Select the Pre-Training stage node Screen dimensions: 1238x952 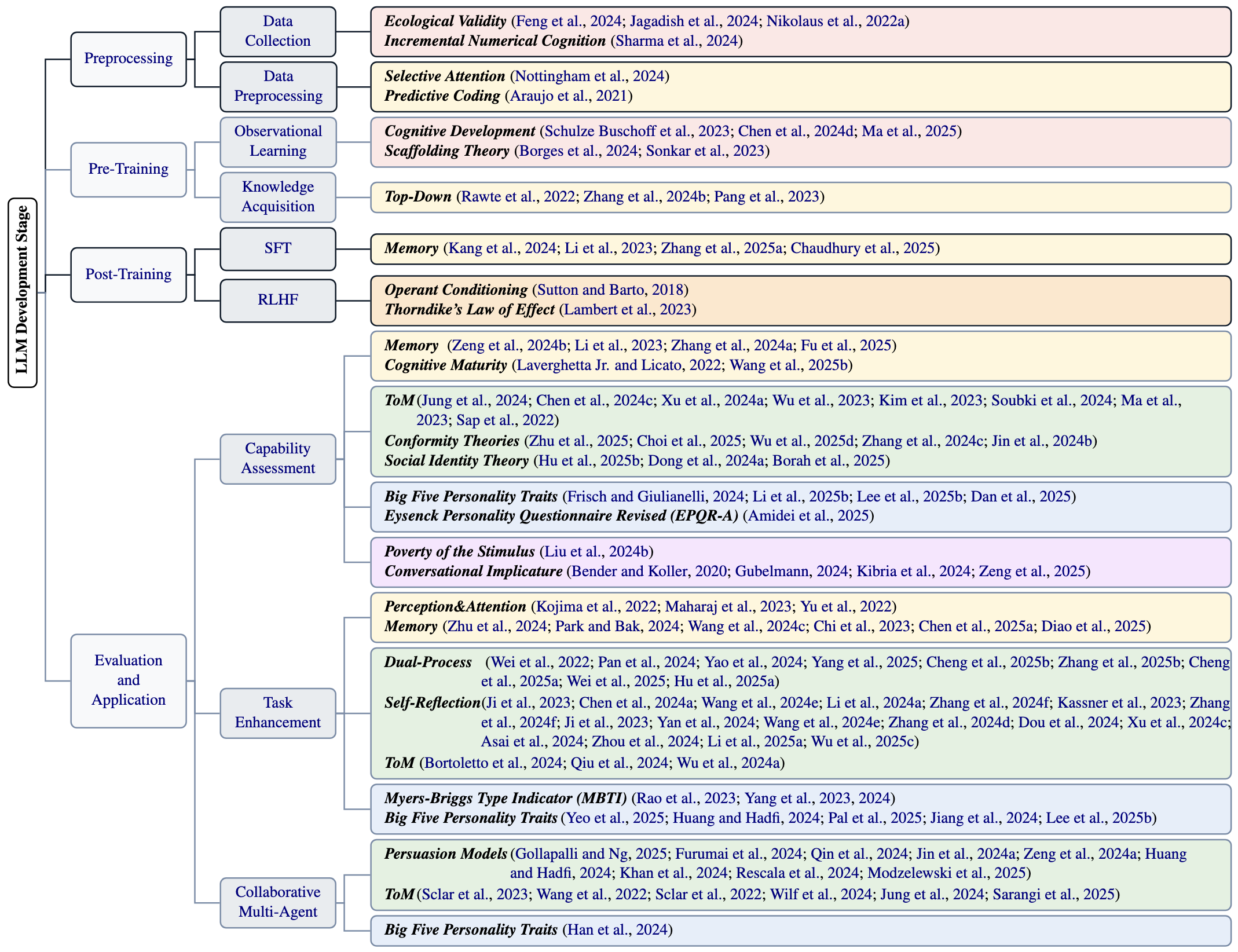coord(128,169)
